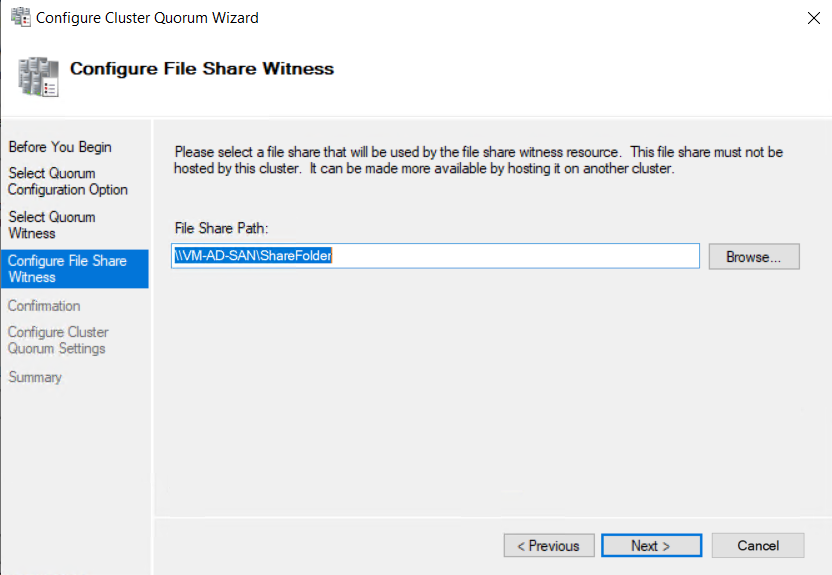This screenshot has width=832, height=575.
Task: Click the Summary step in sidebar
Action: point(35,377)
